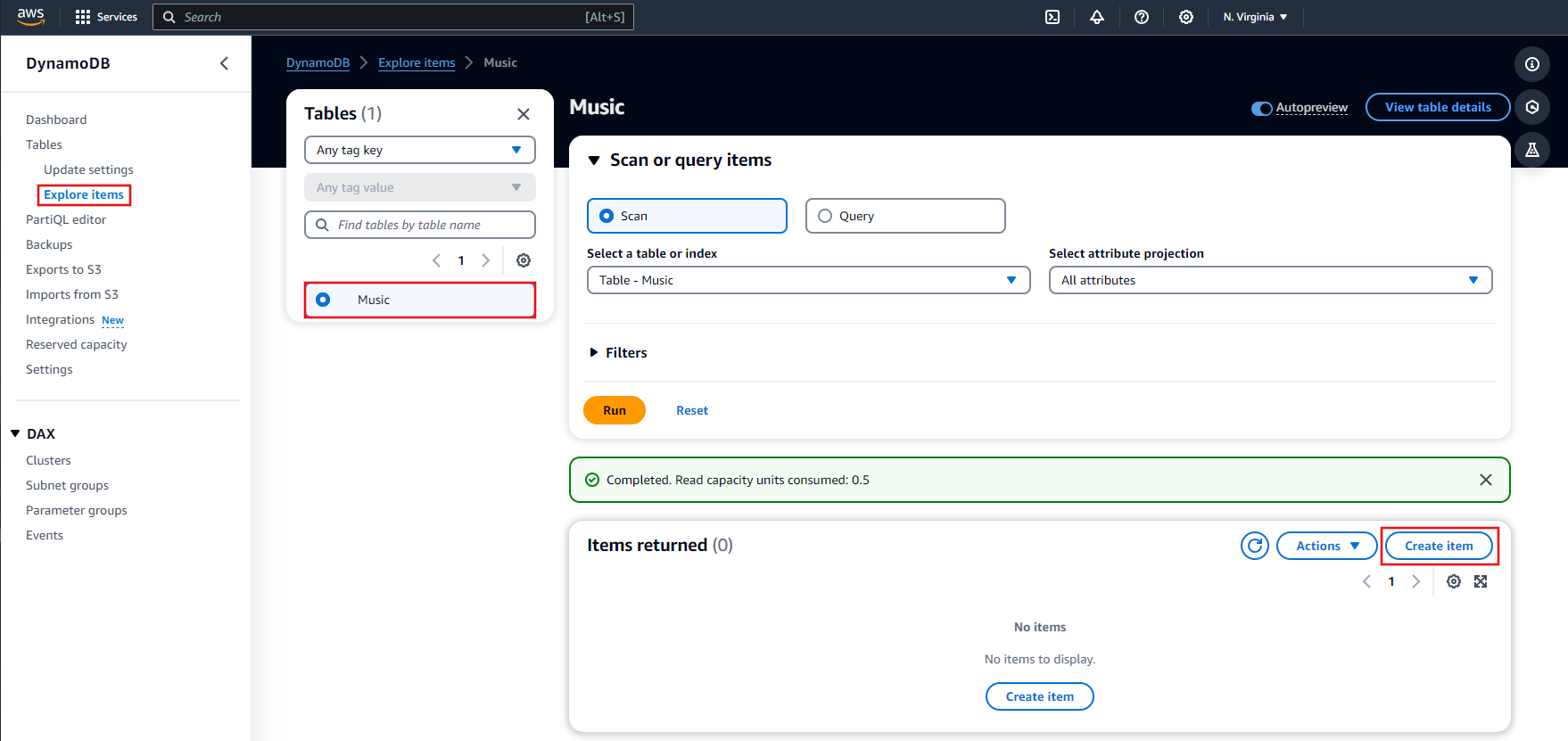Expand Items returned panel to full screen
1568x741 pixels.
click(1481, 581)
